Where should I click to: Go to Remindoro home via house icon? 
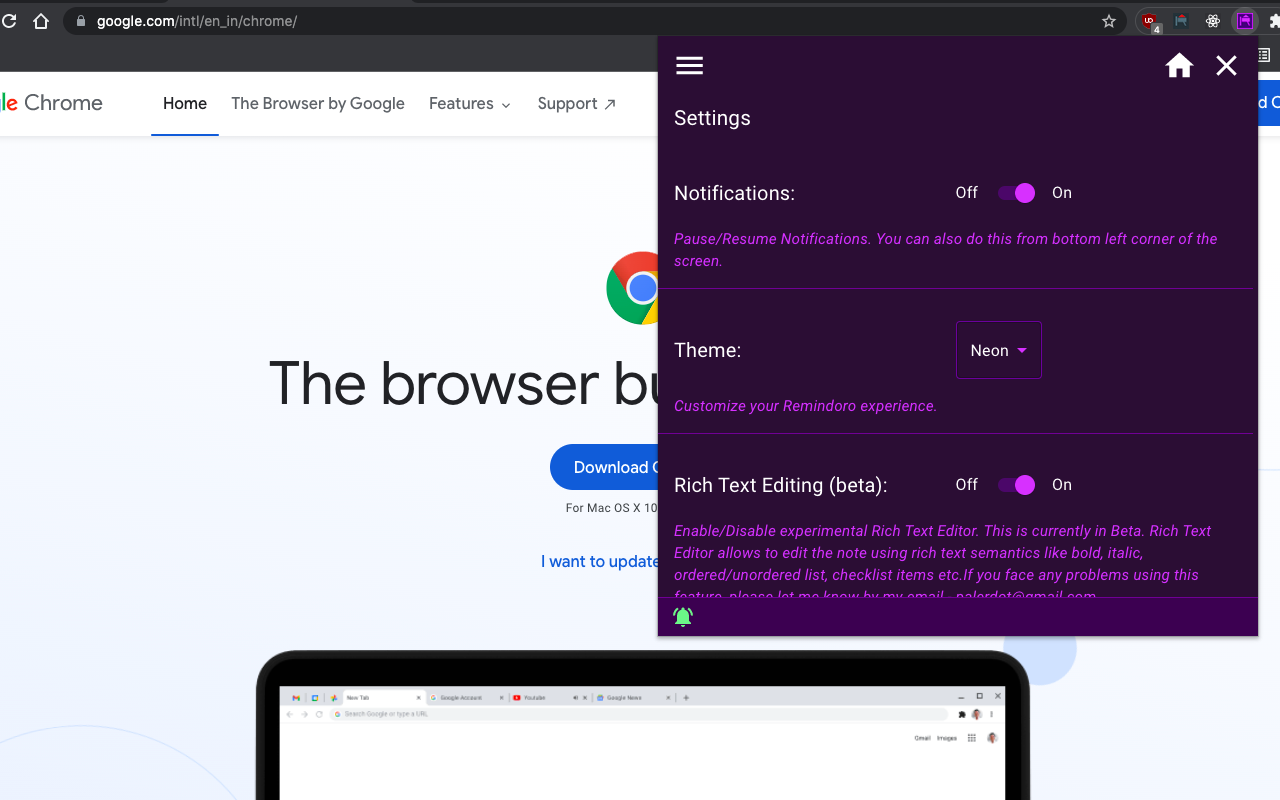point(1179,66)
